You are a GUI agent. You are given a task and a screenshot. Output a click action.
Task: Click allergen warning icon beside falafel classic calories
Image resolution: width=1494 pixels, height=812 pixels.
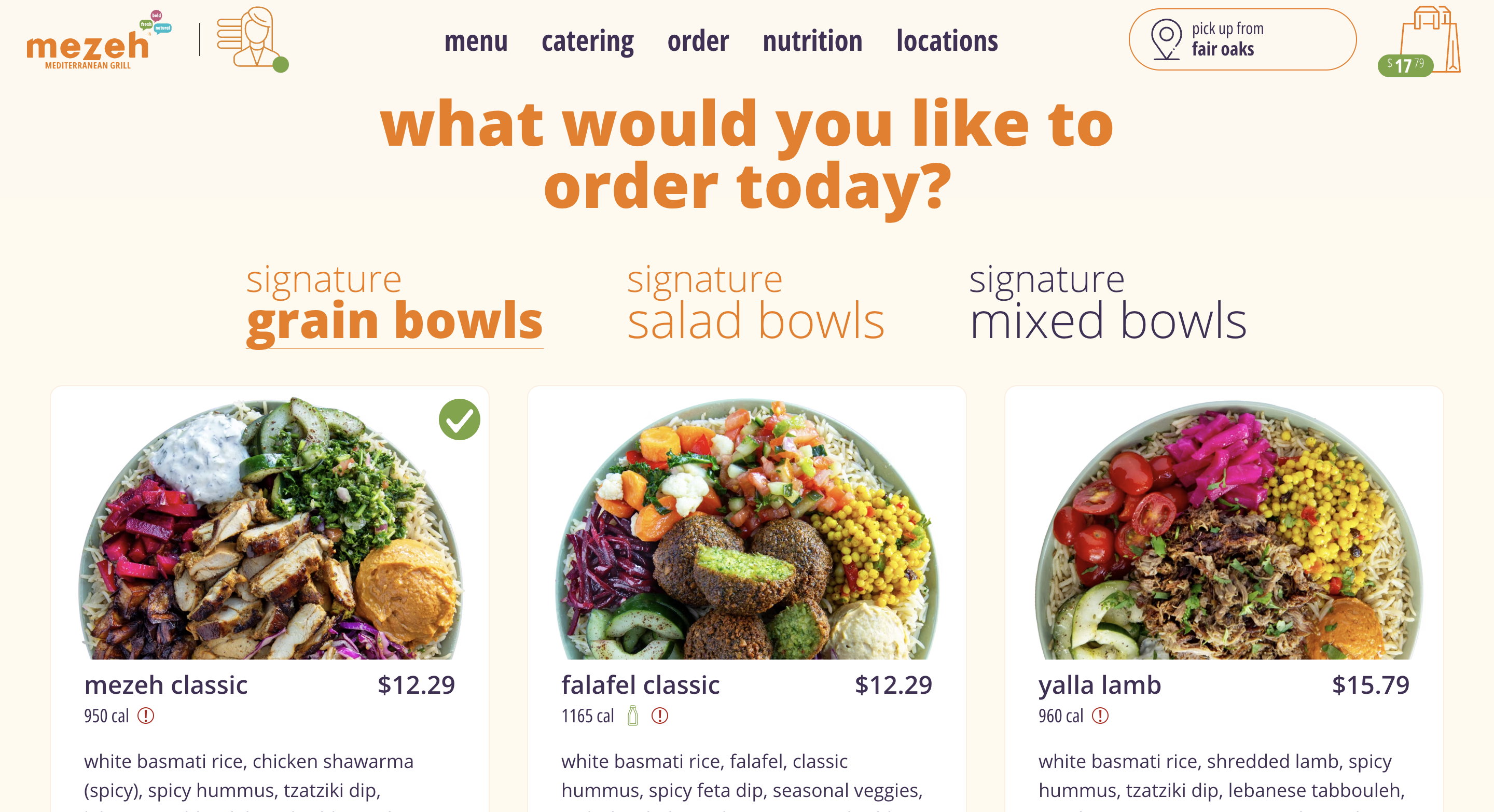point(659,716)
